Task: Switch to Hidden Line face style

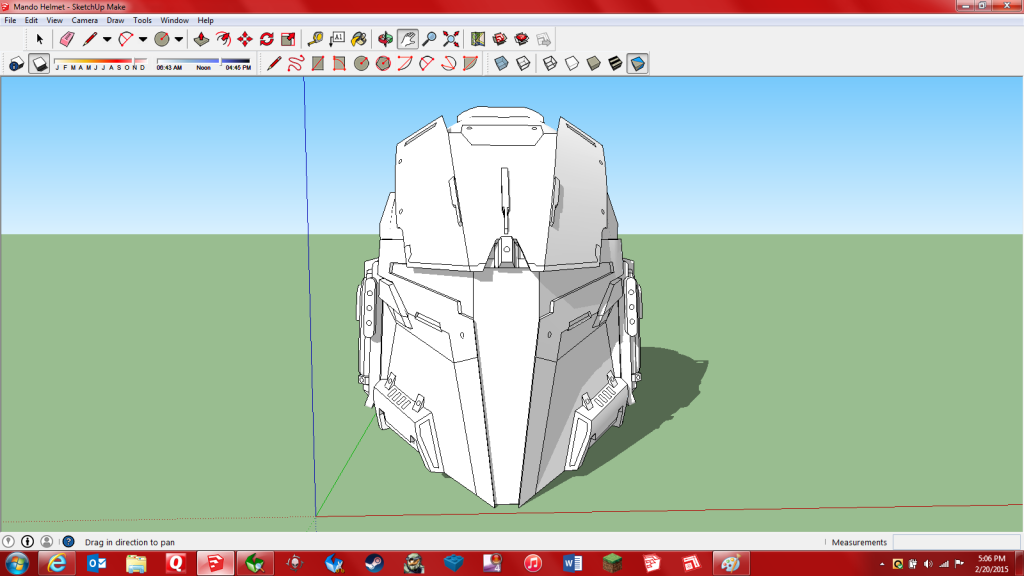Action: 571,63
